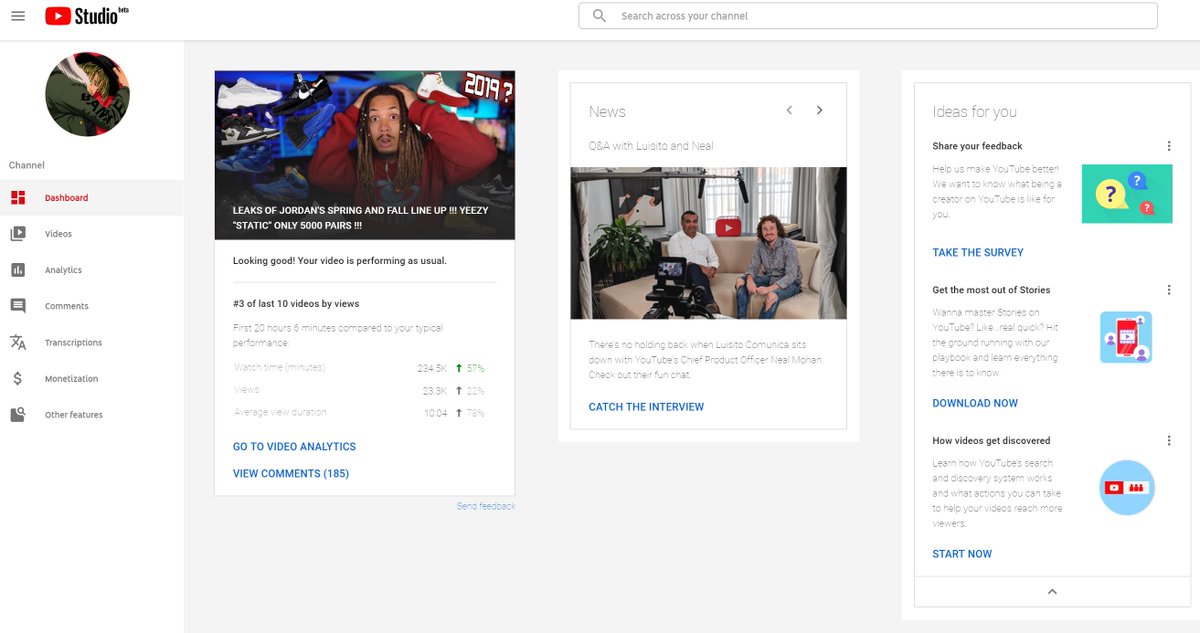Click the Analytics bar chart icon

18,270
